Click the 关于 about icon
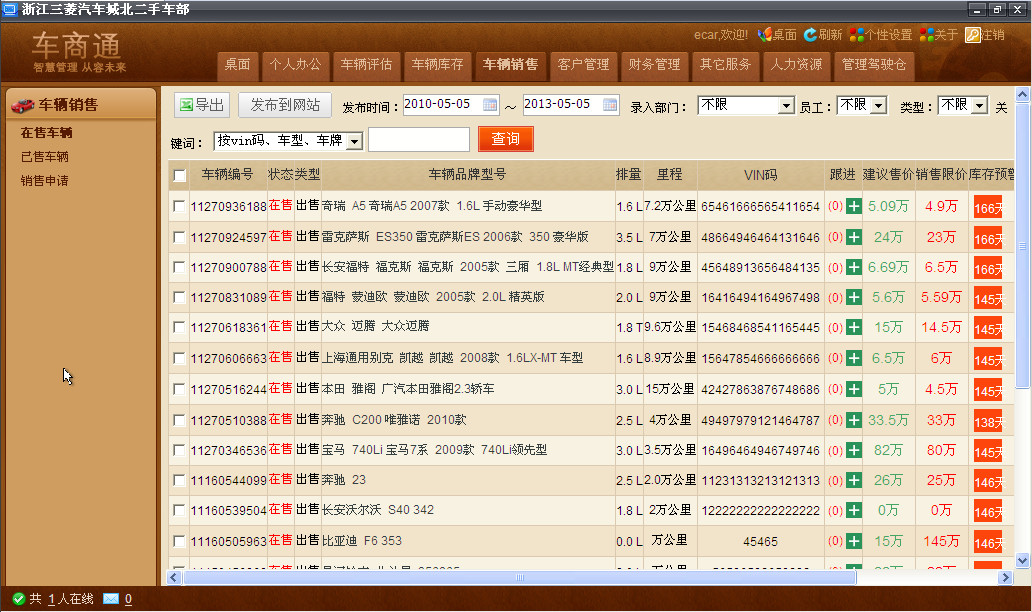 pyautogui.click(x=927, y=34)
